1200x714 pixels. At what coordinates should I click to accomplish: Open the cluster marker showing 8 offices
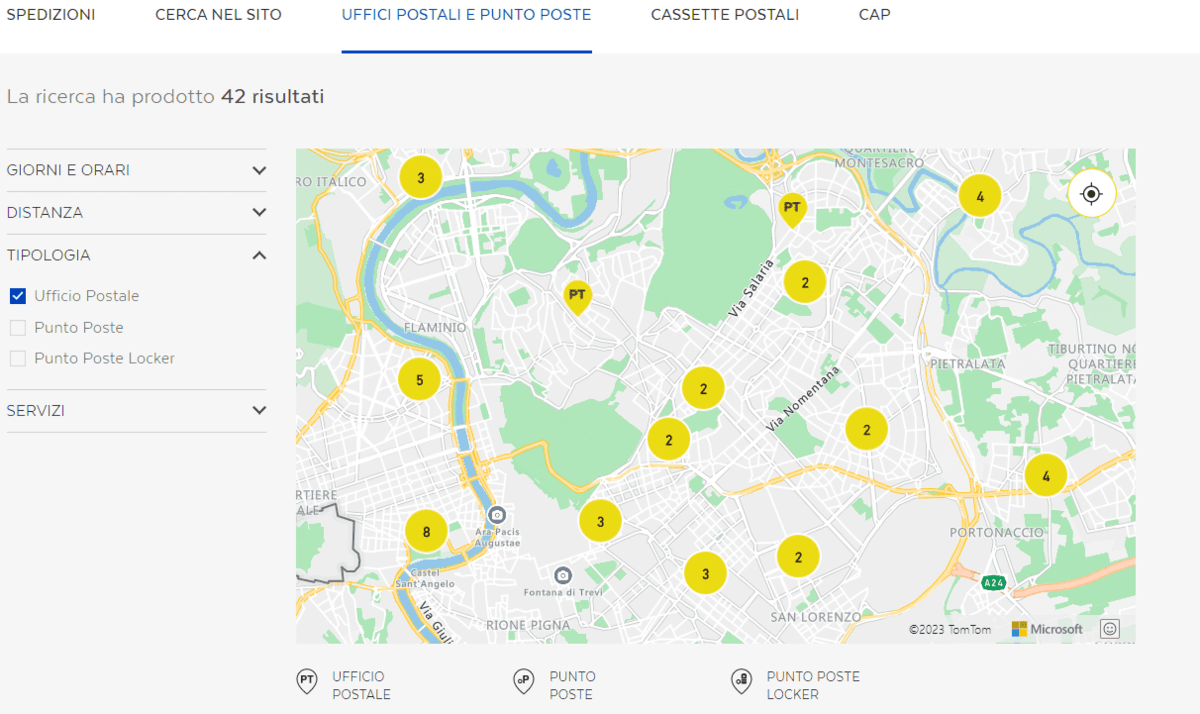click(x=426, y=532)
